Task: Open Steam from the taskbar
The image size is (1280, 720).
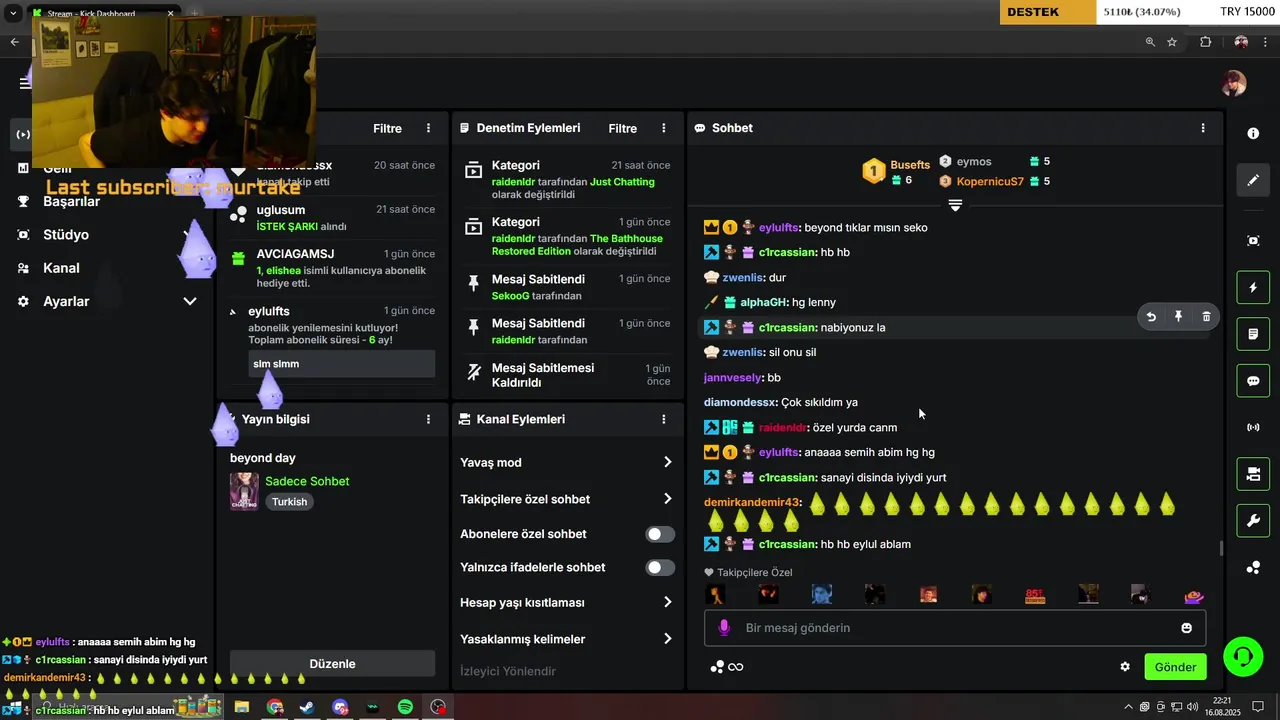Action: pyautogui.click(x=306, y=707)
